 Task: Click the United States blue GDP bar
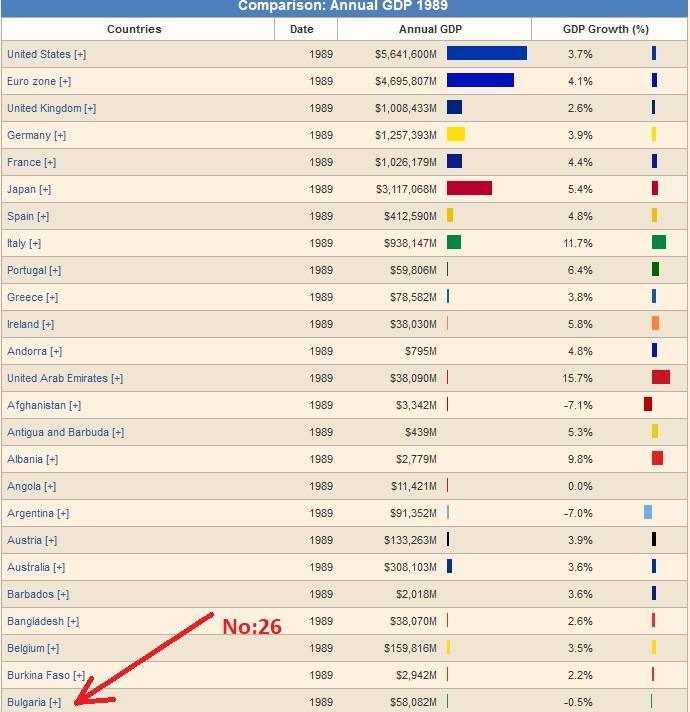coord(487,53)
